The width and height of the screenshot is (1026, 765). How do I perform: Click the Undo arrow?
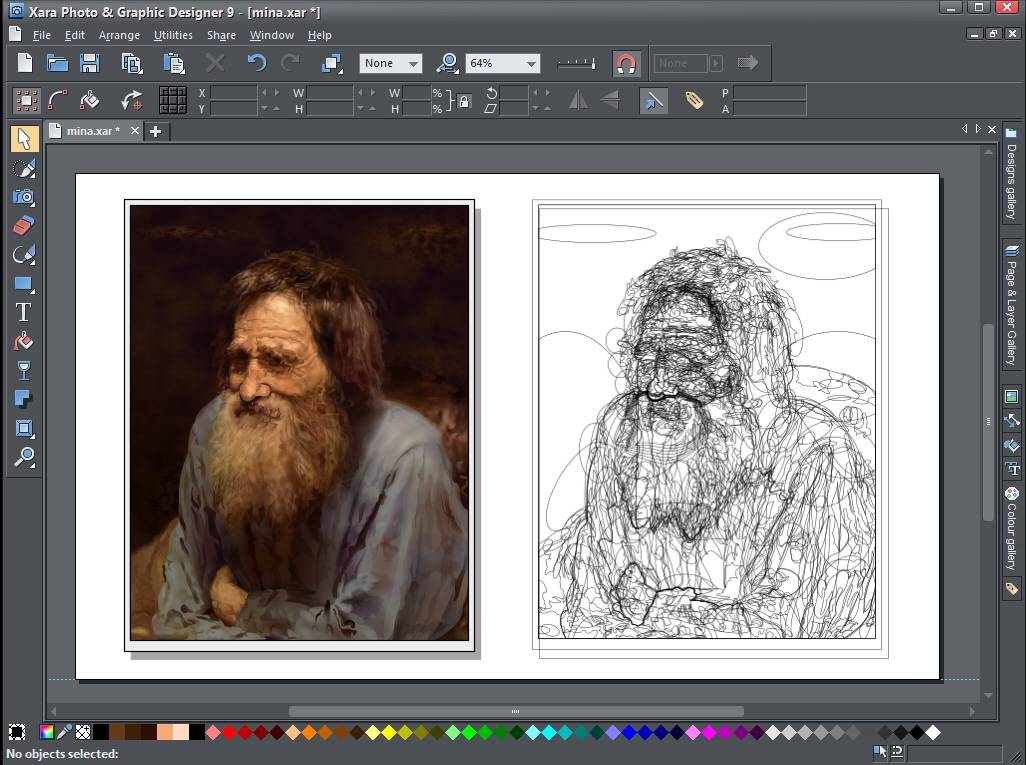pyautogui.click(x=257, y=63)
